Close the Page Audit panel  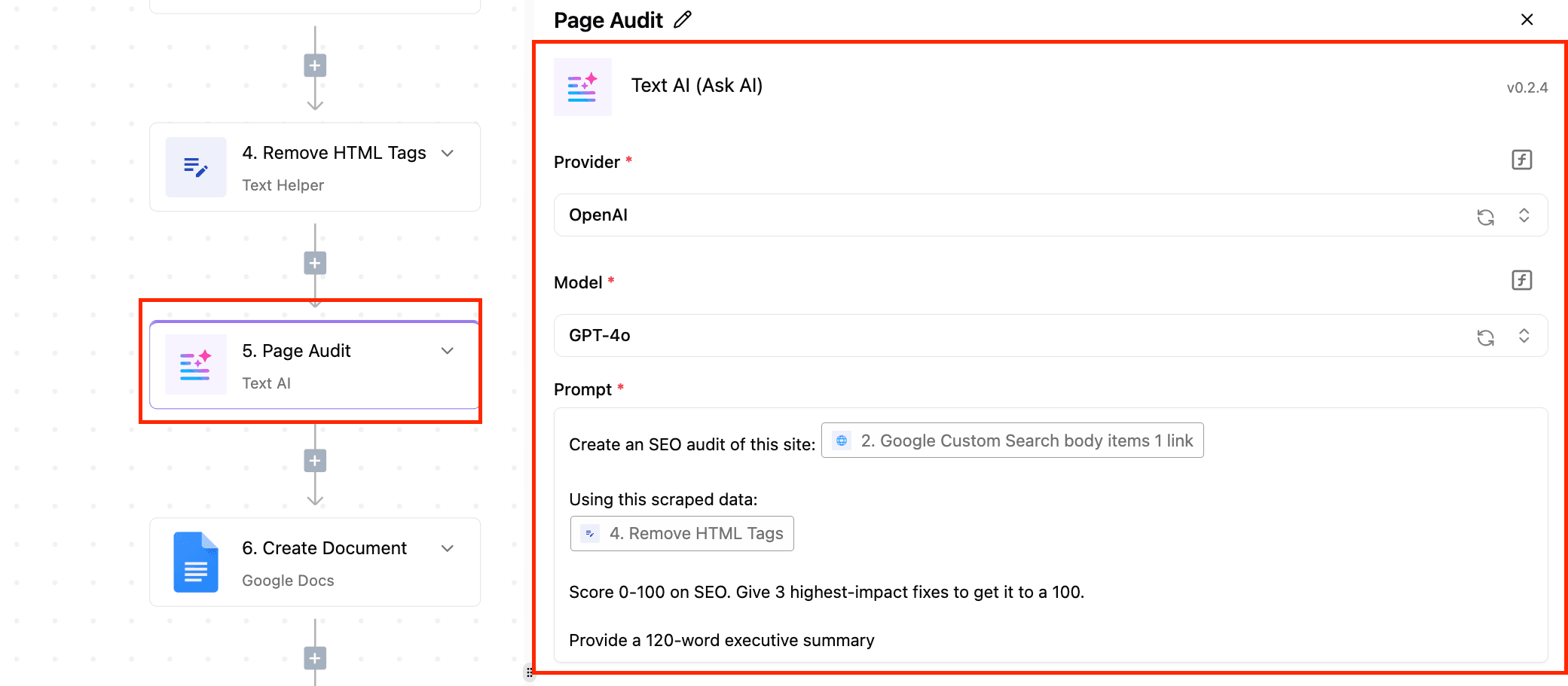click(1527, 20)
